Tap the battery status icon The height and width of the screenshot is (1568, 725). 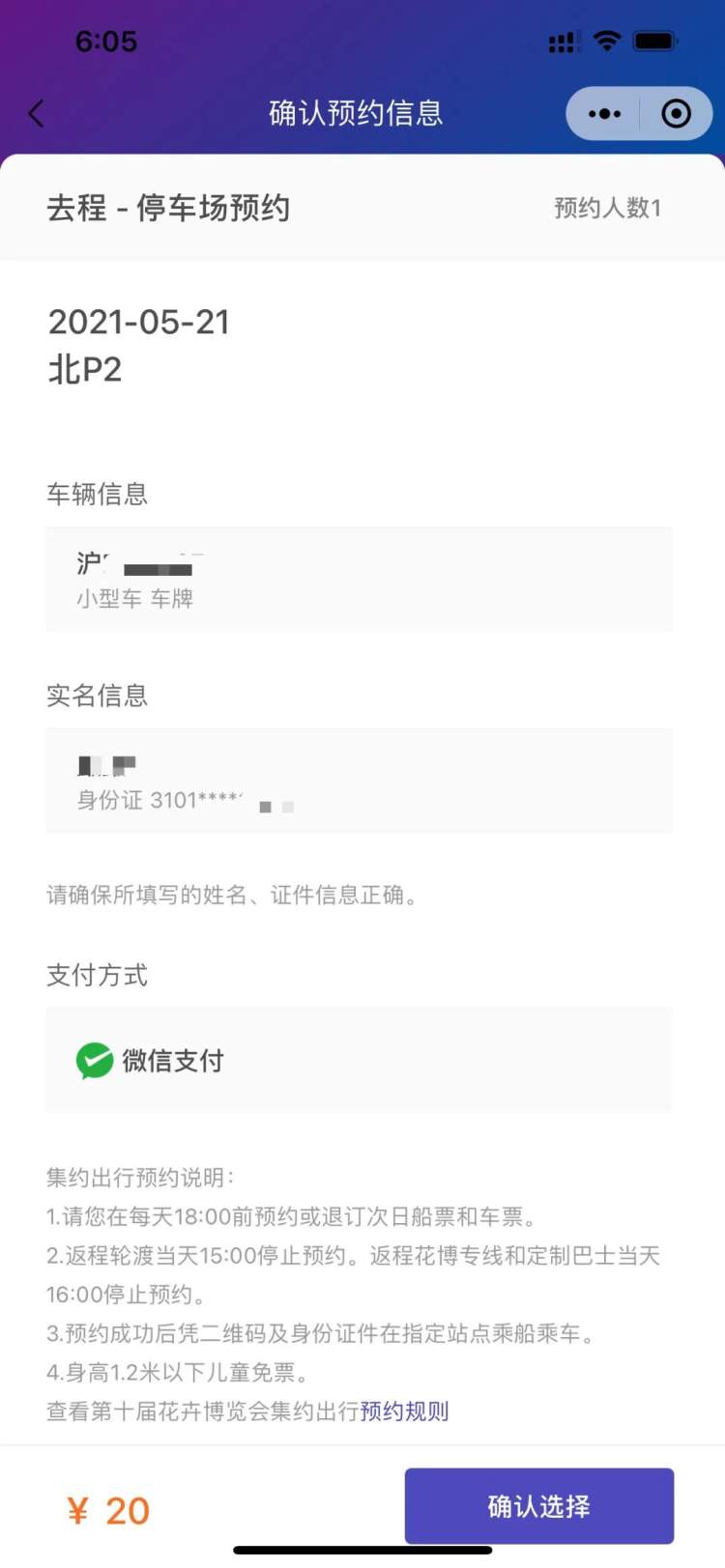click(x=655, y=42)
